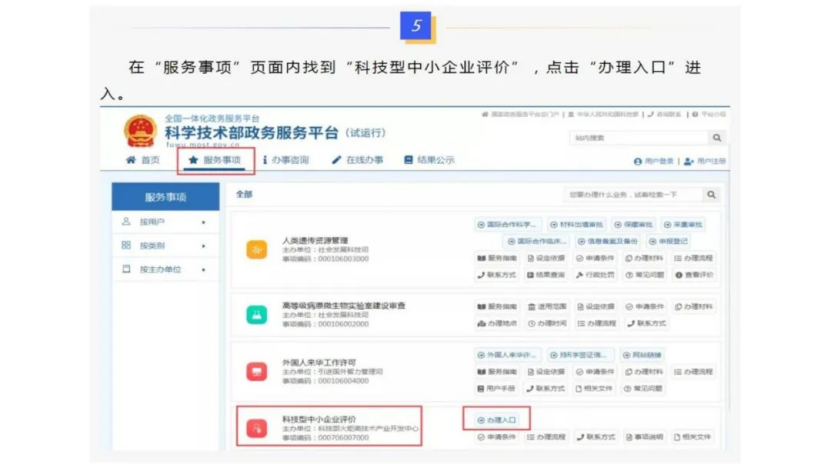Open 国家政务服务平台总门户 top link
Screen dimensions: 831x468
click(x=520, y=114)
